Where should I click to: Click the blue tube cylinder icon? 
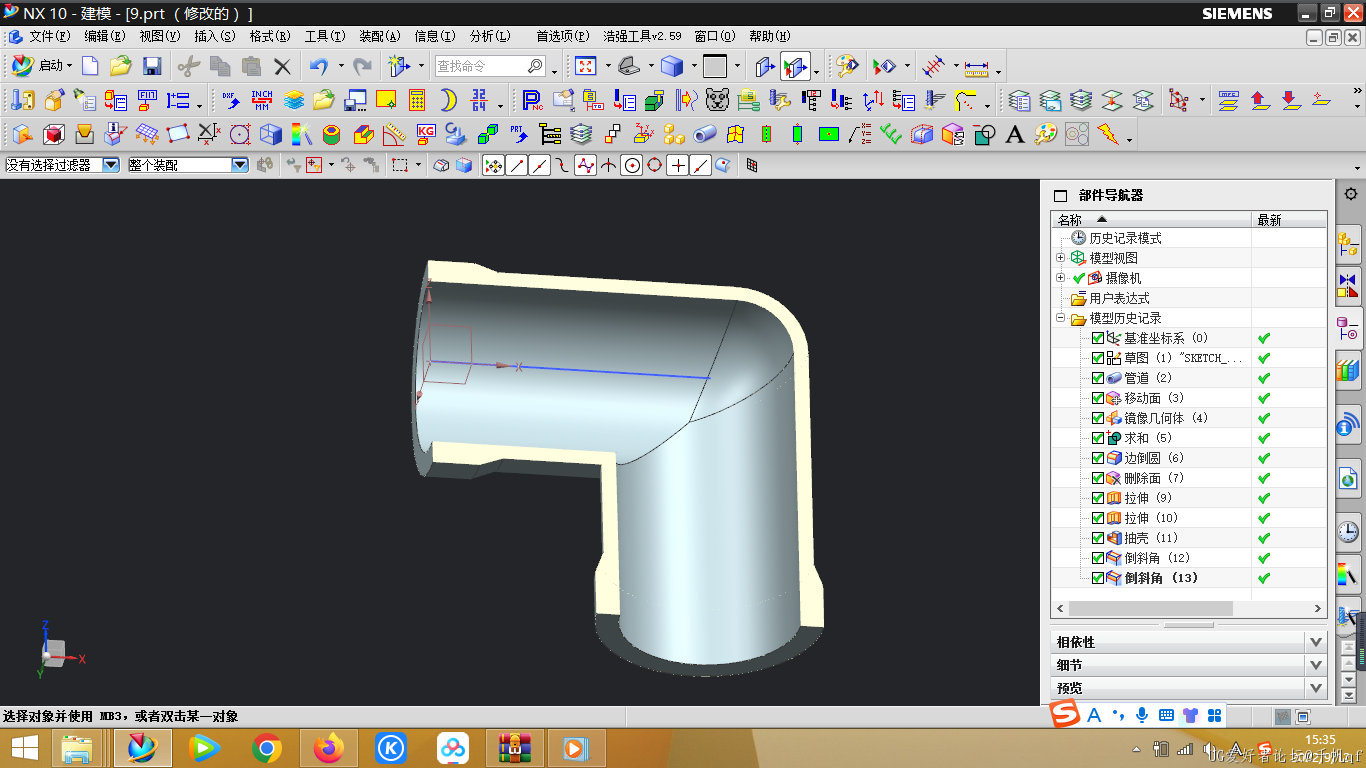click(x=705, y=133)
